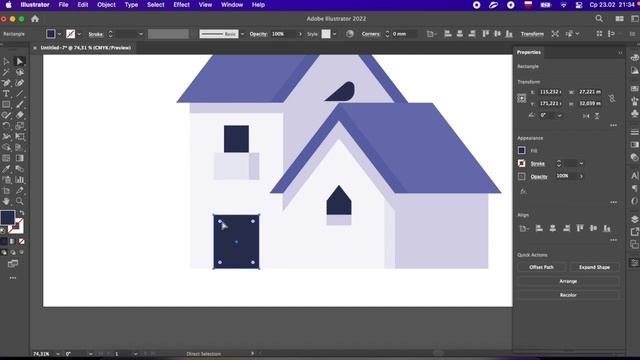The width and height of the screenshot is (640, 360).
Task: Open the search magnifier in title bar
Action: coord(599,19)
